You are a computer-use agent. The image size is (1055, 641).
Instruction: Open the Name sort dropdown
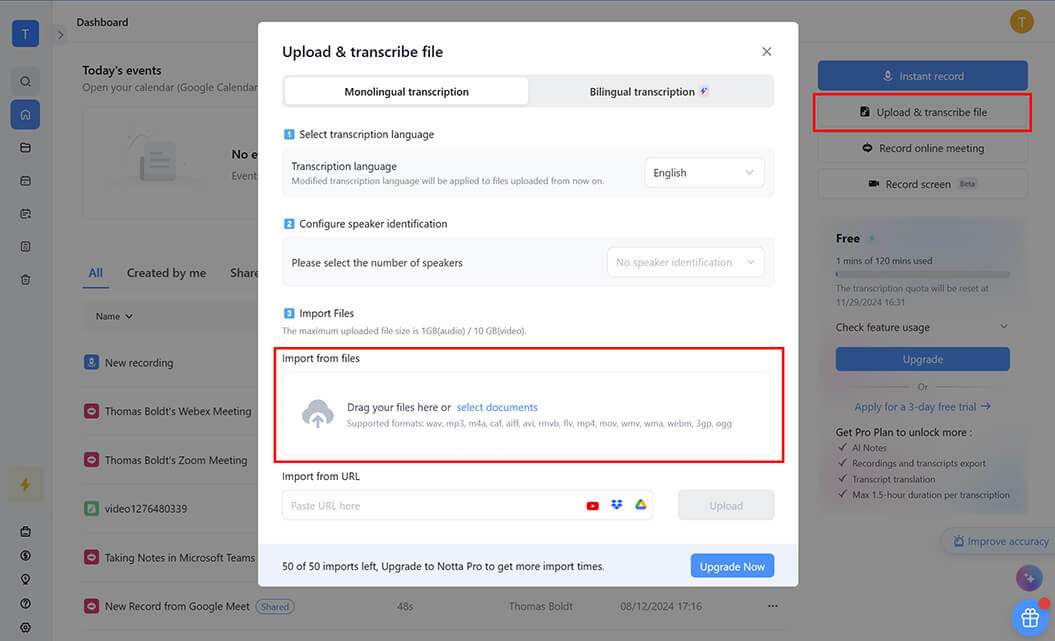114,316
